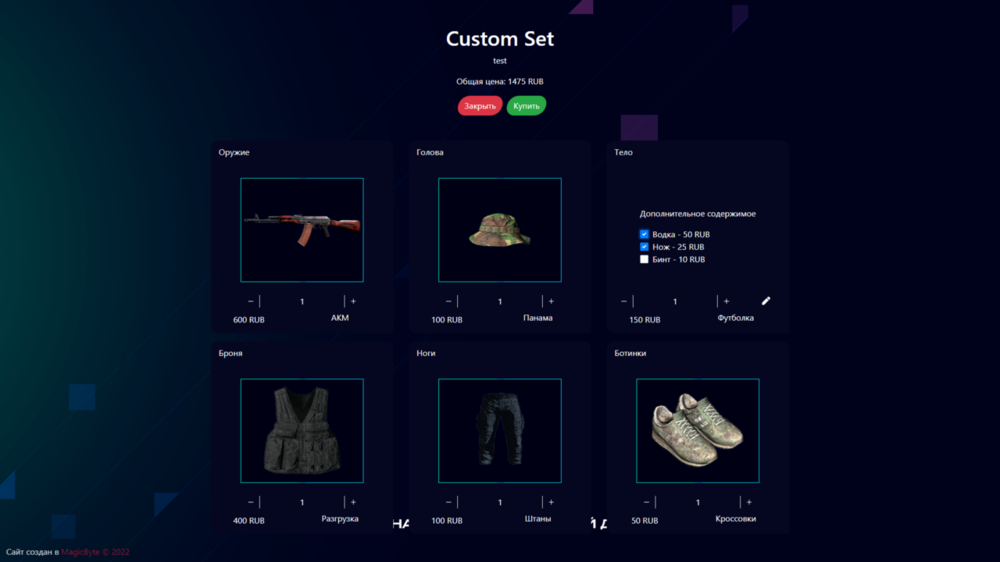Image resolution: width=1000 pixels, height=562 pixels.
Task: Increase Панама quantity with plus
Action: click(x=551, y=301)
